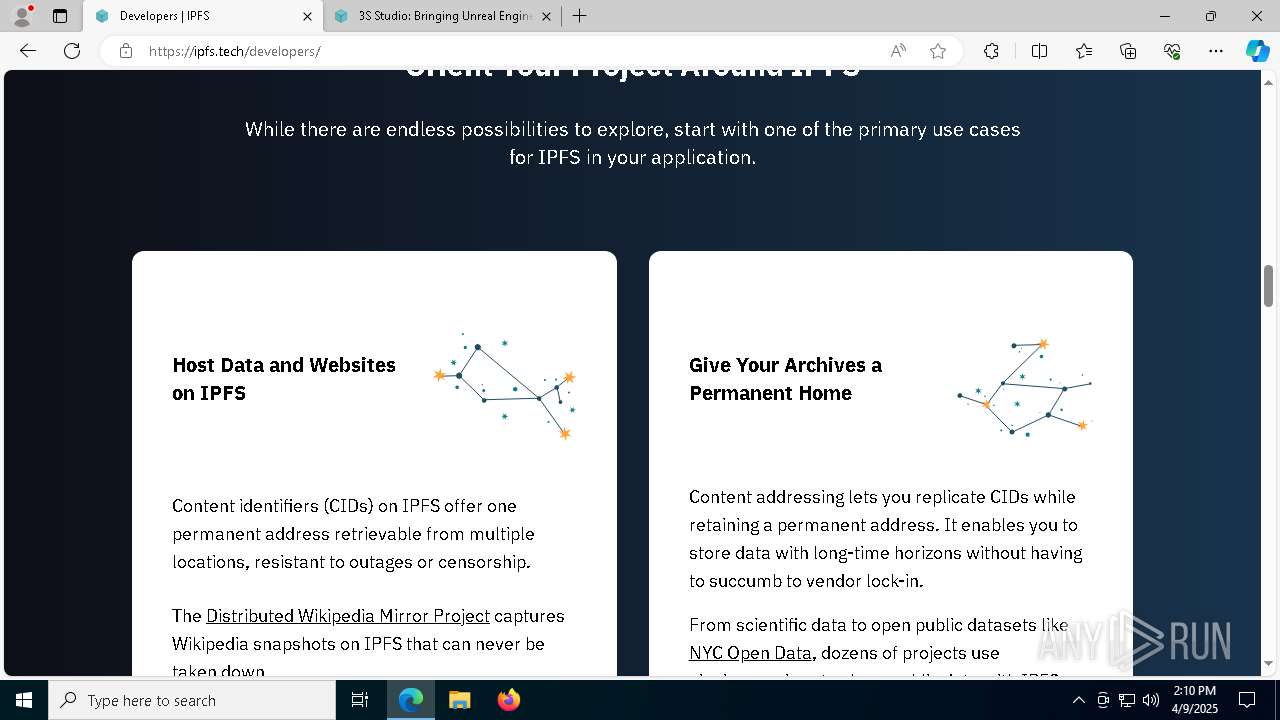Open the notification center
This screenshot has width=1280, height=720.
(x=1248, y=700)
